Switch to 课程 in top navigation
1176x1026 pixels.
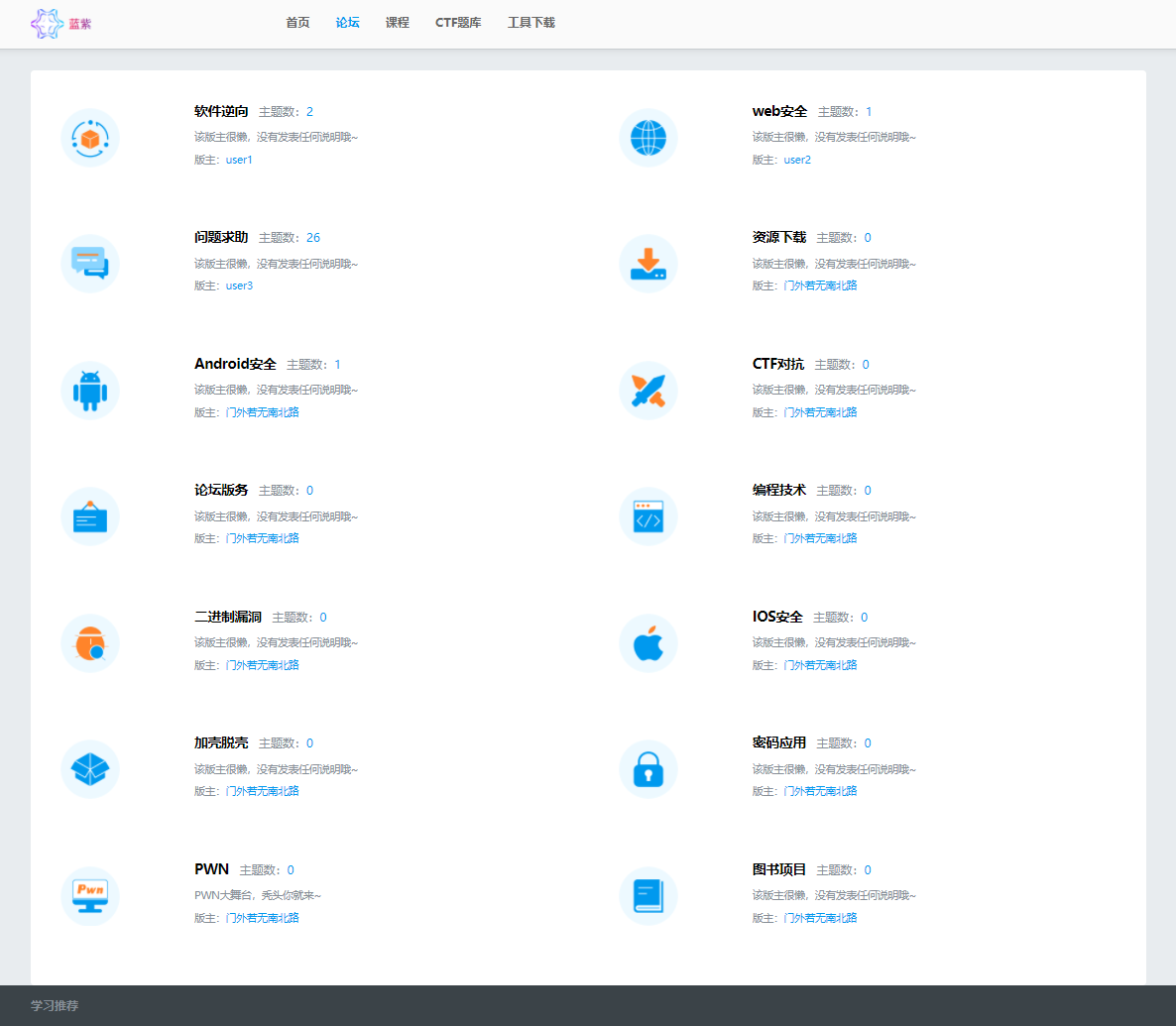click(397, 23)
